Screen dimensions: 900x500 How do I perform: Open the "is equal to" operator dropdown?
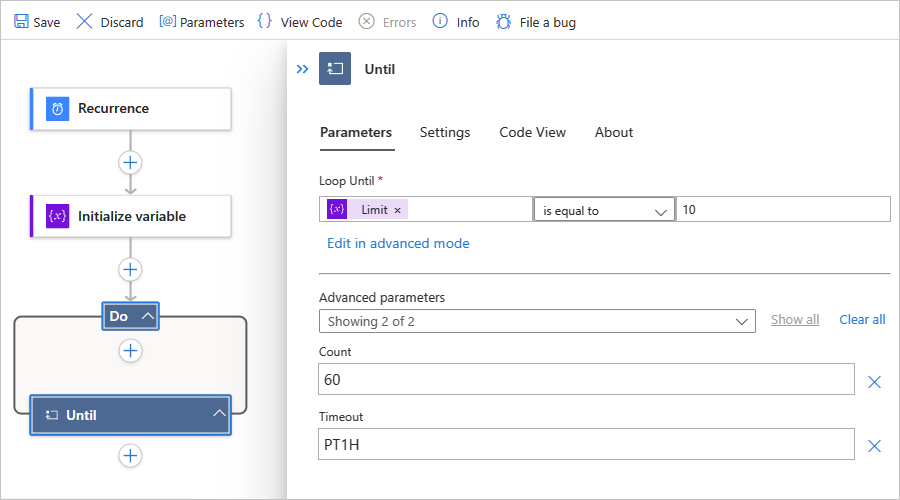604,210
